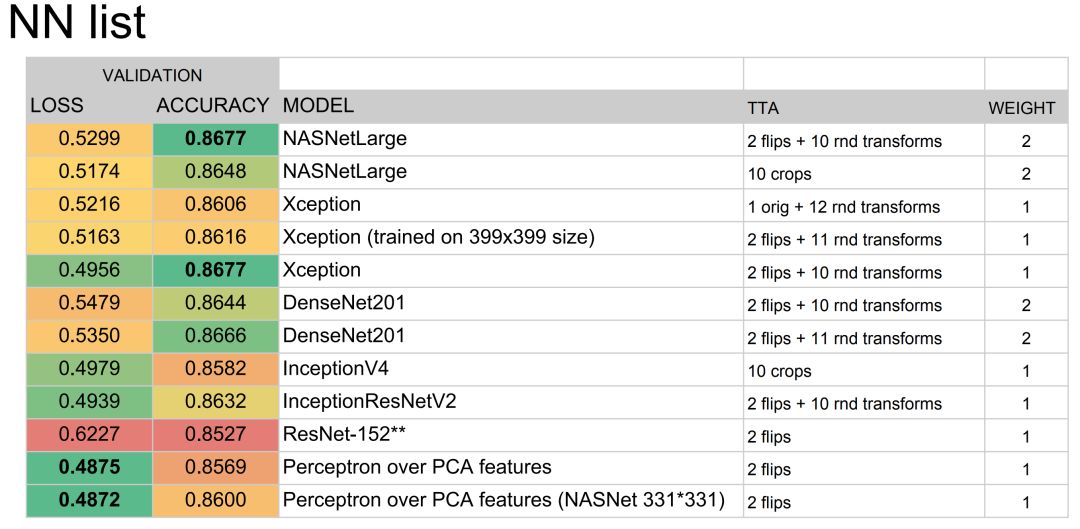
Task: Select the MODEL column header
Action: click(x=318, y=106)
